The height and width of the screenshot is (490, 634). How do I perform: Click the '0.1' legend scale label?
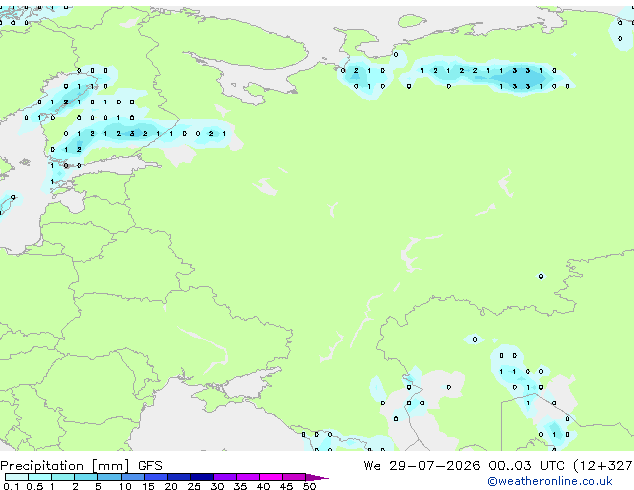click(11, 486)
